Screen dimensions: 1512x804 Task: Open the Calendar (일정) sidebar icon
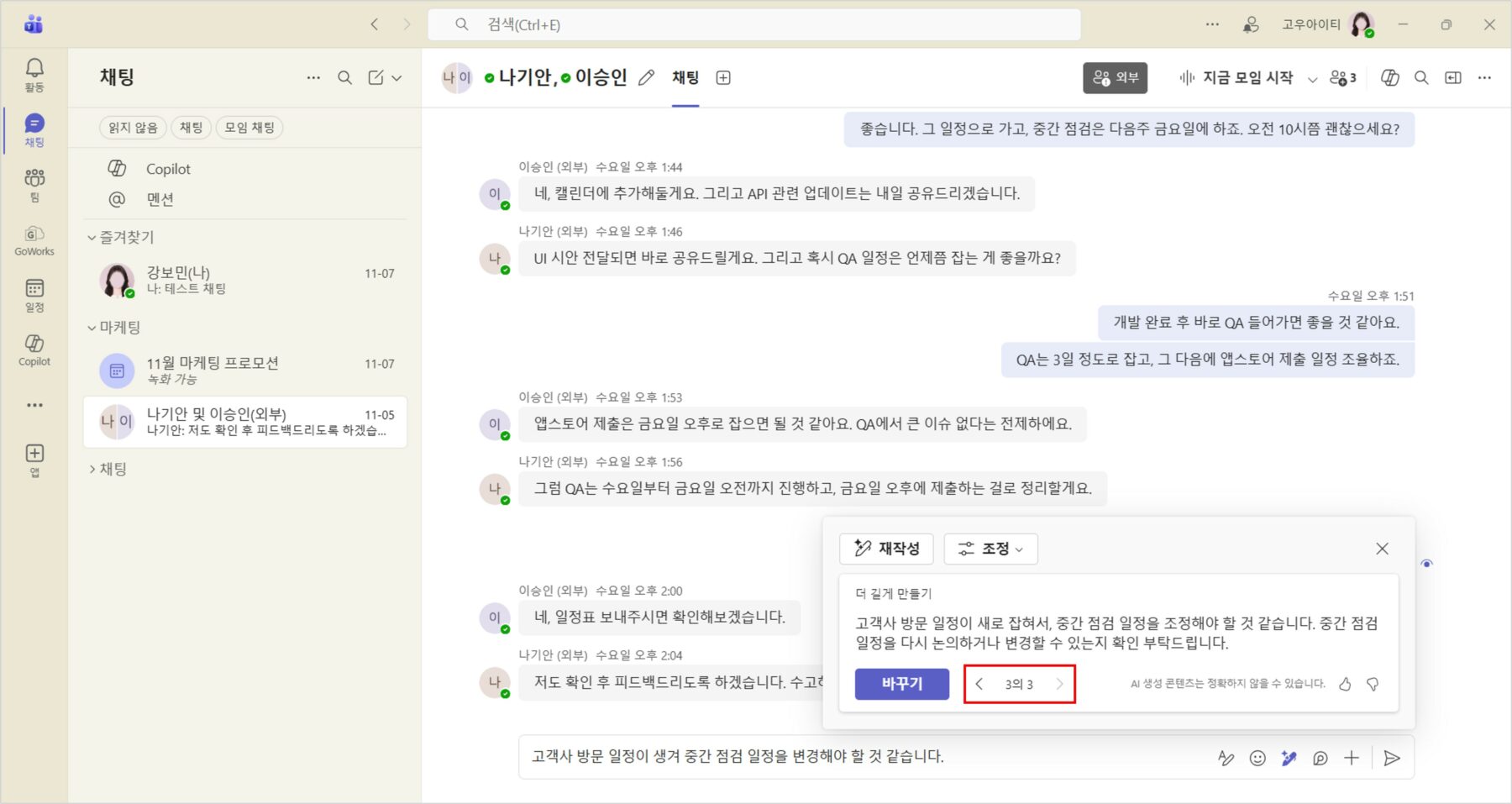(34, 294)
